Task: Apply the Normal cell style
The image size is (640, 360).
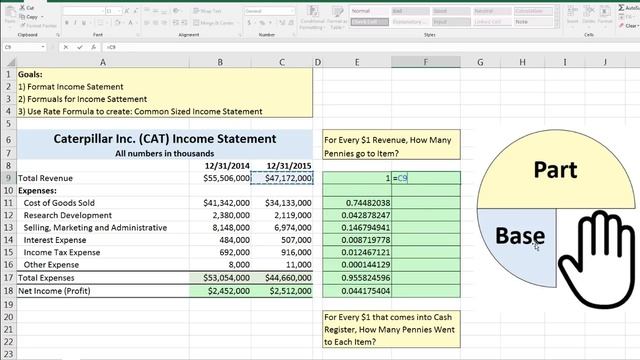Action: pos(369,11)
